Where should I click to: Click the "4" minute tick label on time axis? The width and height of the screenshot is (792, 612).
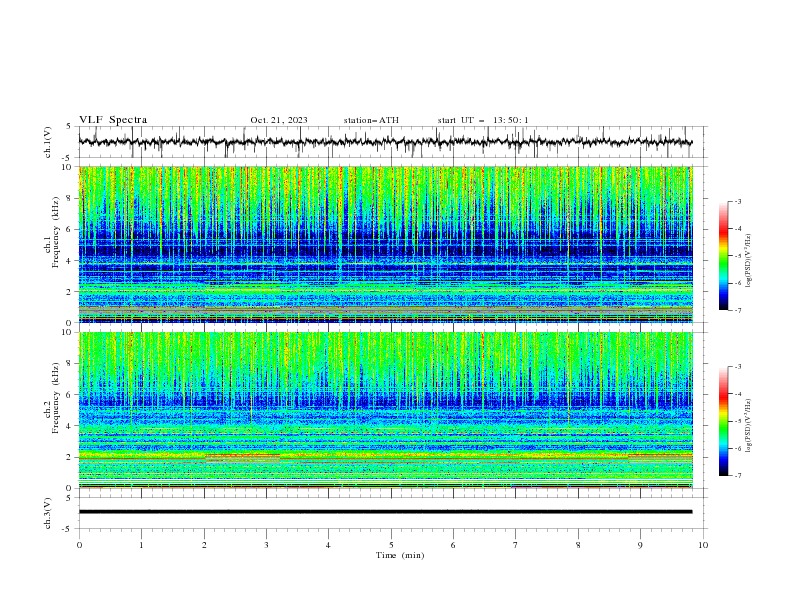pos(328,545)
